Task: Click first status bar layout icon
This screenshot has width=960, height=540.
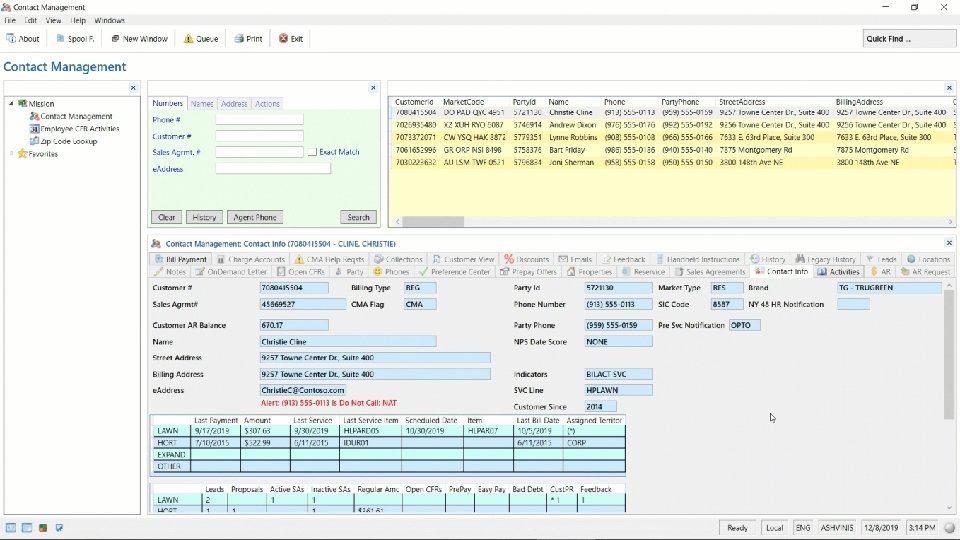Action: click(x=11, y=527)
